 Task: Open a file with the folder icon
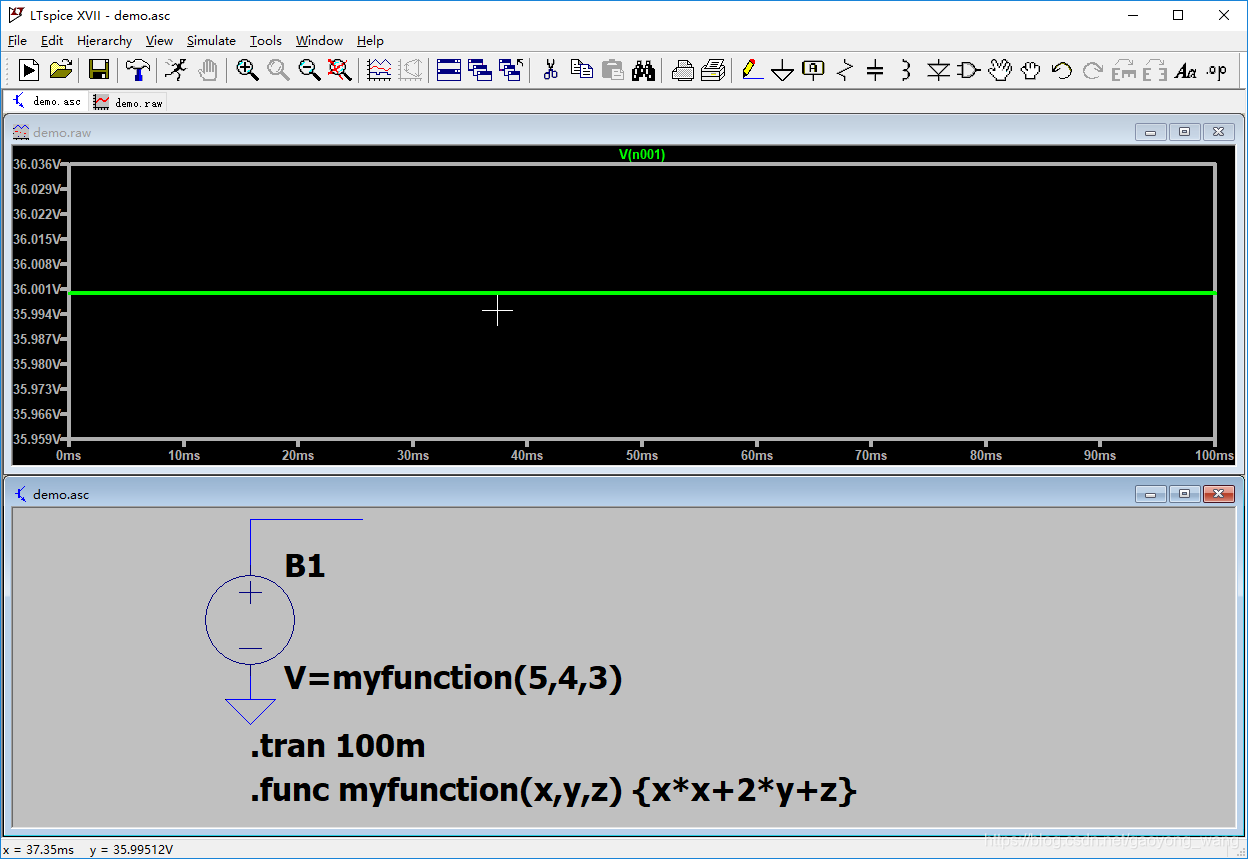pos(61,70)
